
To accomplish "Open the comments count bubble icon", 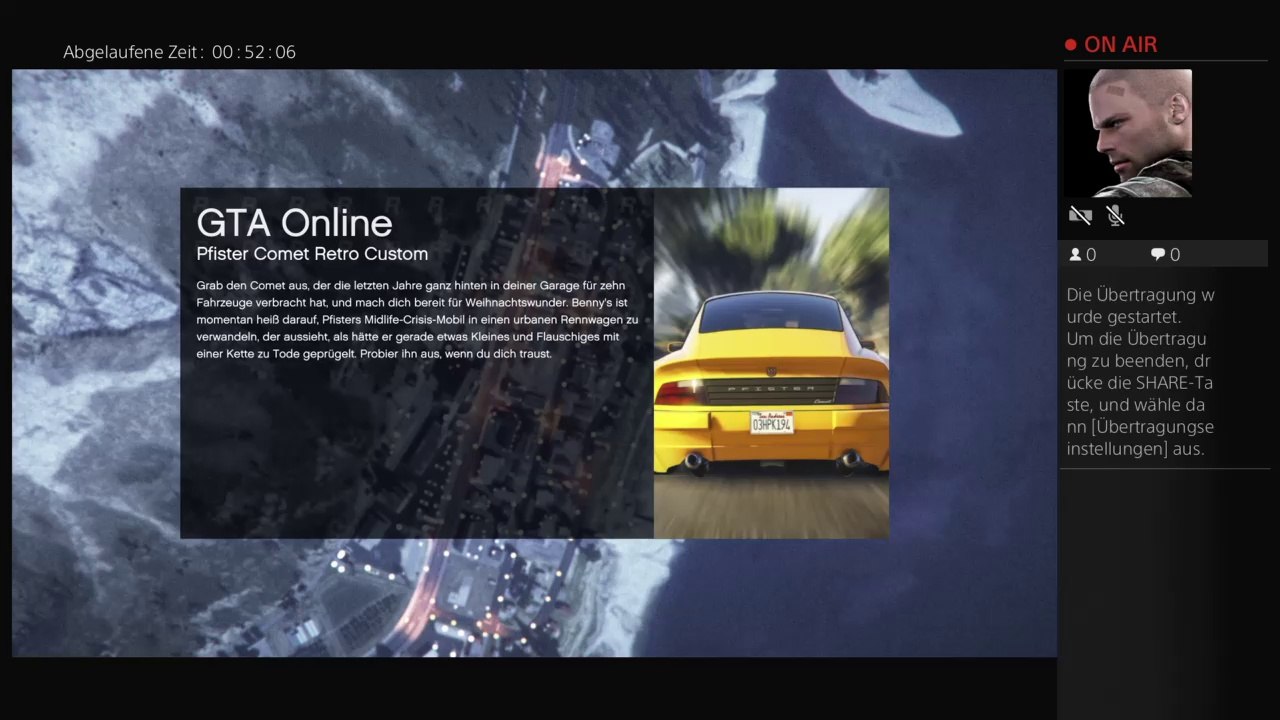I will pyautogui.click(x=1157, y=255).
